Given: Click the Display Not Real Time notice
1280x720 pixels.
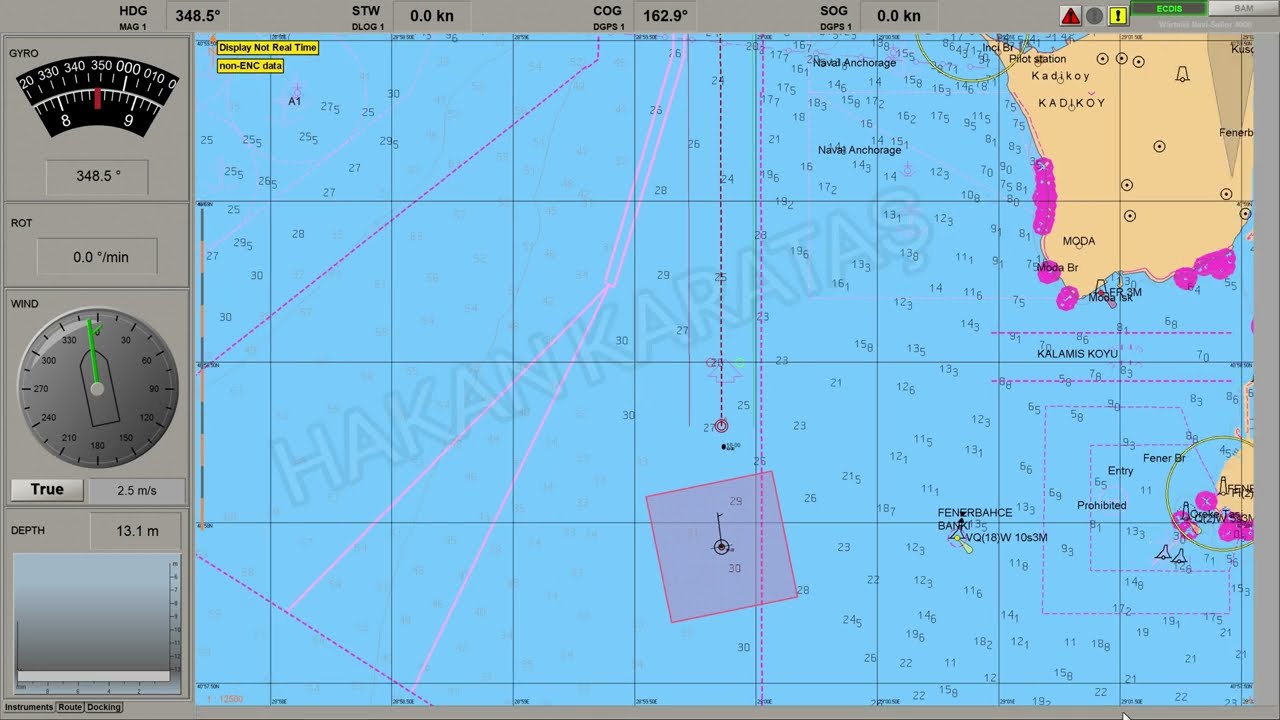Looking at the screenshot, I should tap(268, 47).
